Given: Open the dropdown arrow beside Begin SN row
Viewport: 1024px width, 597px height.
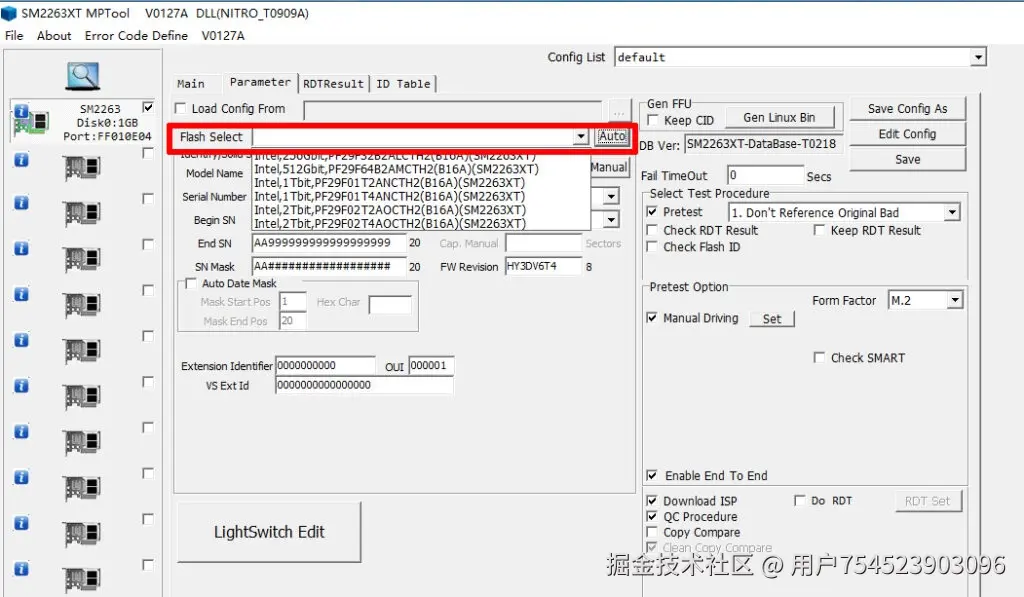Looking at the screenshot, I should pos(611,220).
